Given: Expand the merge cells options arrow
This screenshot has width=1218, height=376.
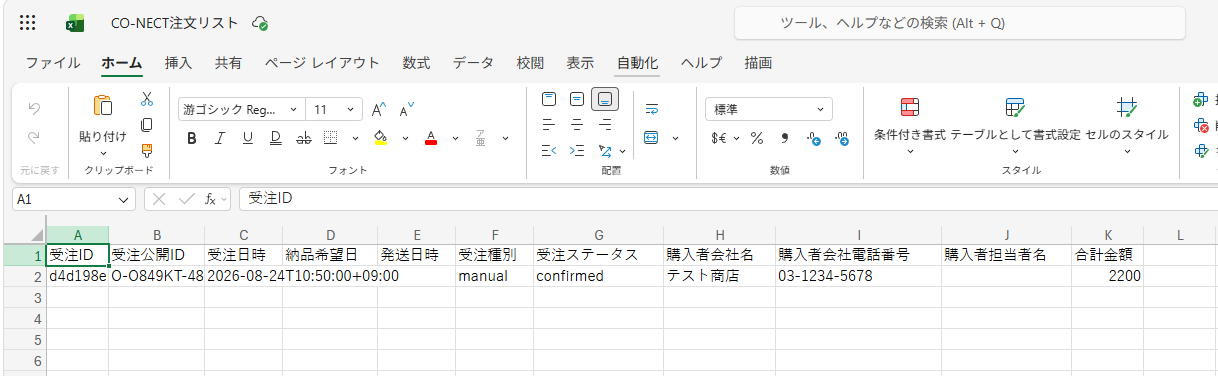Looking at the screenshot, I should (x=676, y=138).
